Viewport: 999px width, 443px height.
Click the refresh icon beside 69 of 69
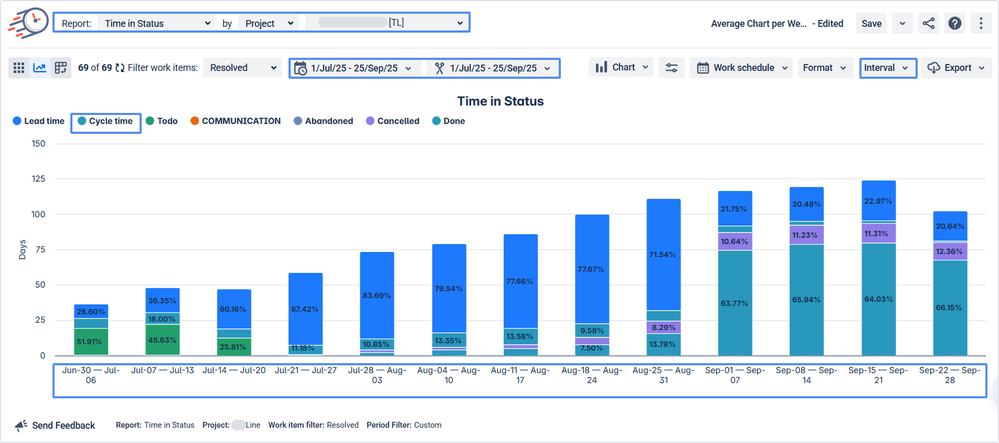pyautogui.click(x=121, y=68)
